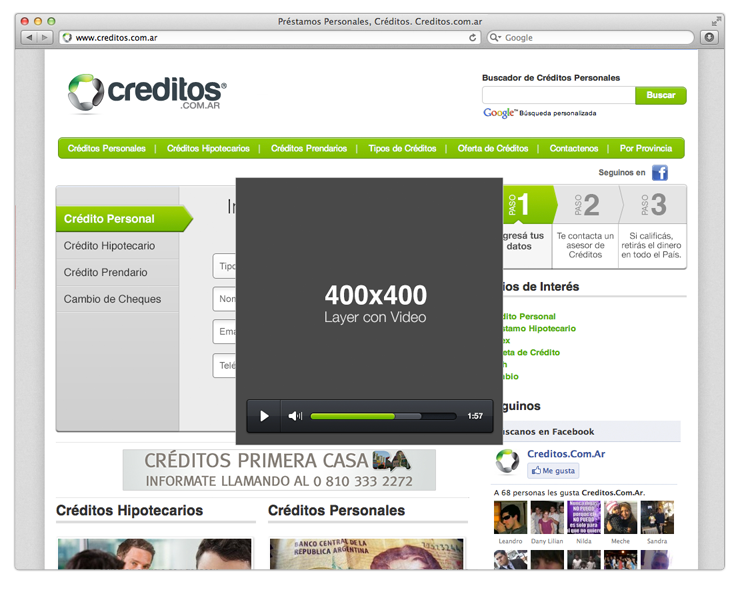Click the Teléfono field in the form
Image resolution: width=740 pixels, height=592 pixels.
[224, 365]
